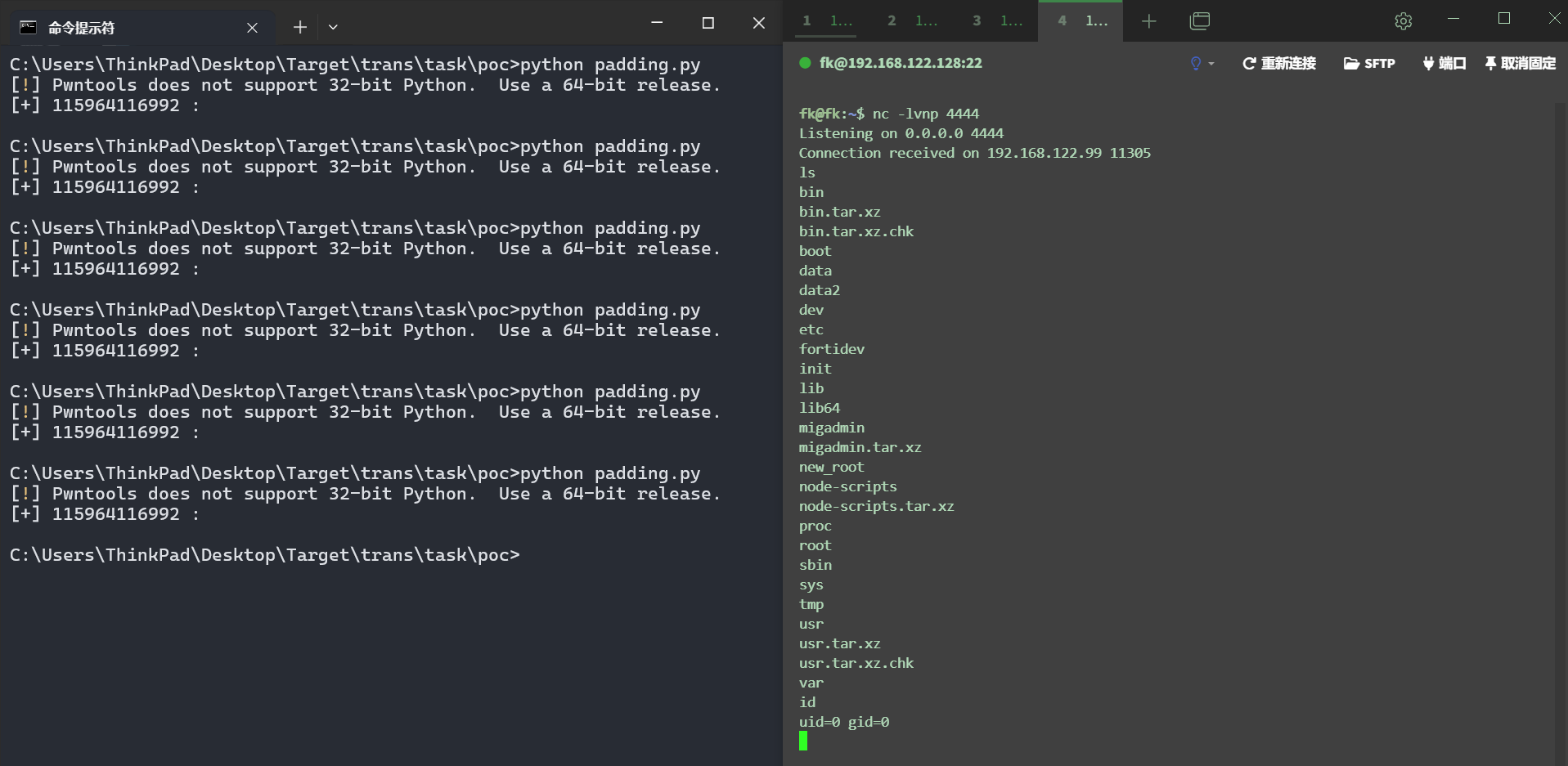The image size is (1568, 766).
Task: Open the Command Prompt tab dropdown arrow
Action: (333, 27)
